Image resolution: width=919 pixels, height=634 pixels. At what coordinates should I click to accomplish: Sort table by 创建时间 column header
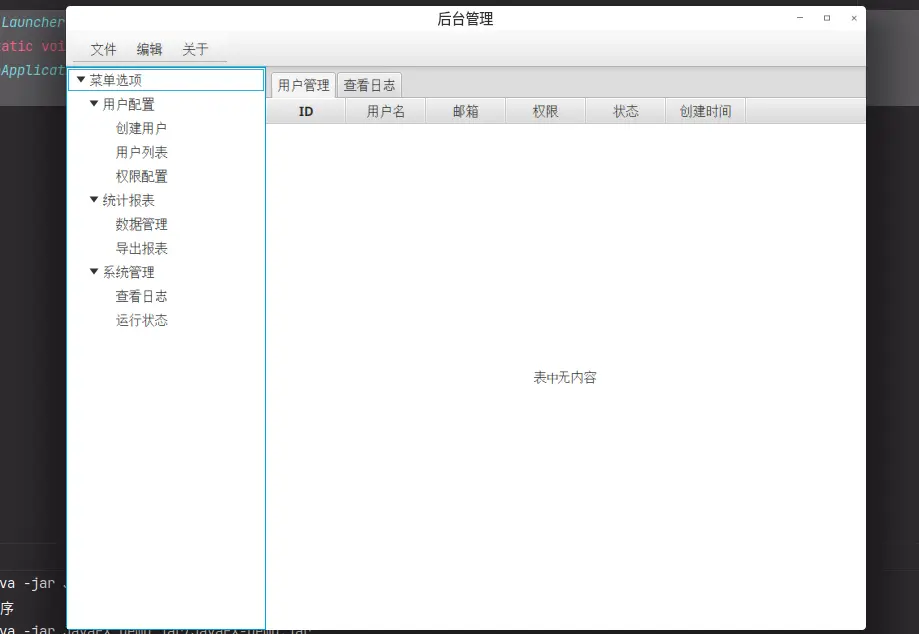point(706,111)
